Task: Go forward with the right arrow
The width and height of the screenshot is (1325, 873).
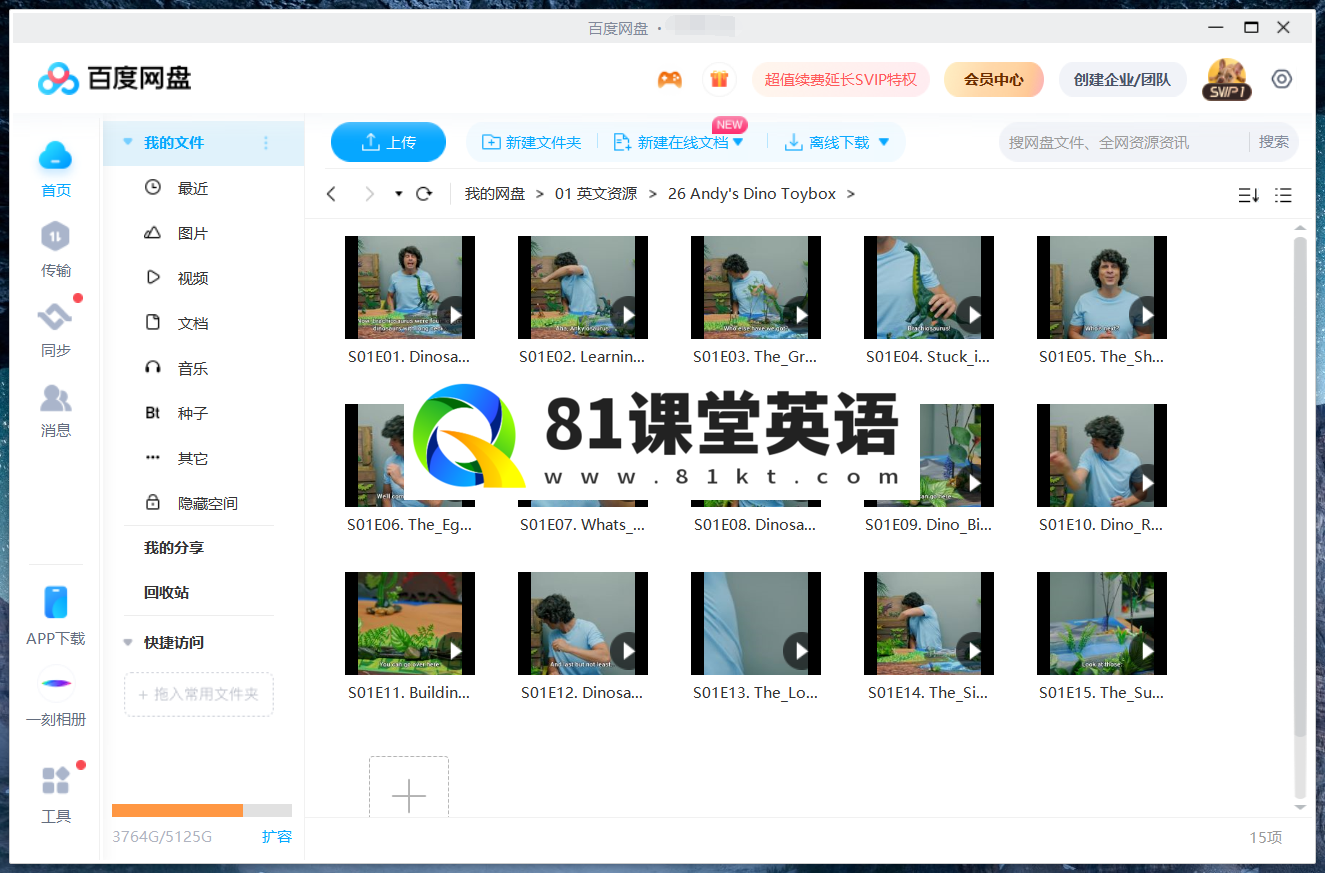Action: pyautogui.click(x=370, y=194)
